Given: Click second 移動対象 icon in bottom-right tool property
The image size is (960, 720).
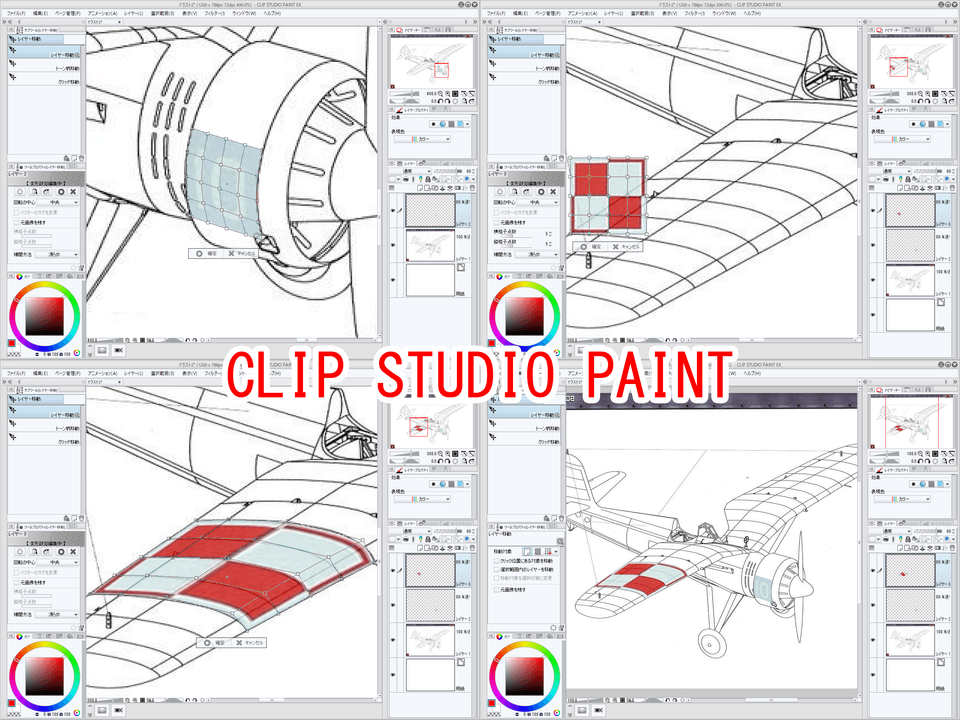Looking at the screenshot, I should pos(538,551).
